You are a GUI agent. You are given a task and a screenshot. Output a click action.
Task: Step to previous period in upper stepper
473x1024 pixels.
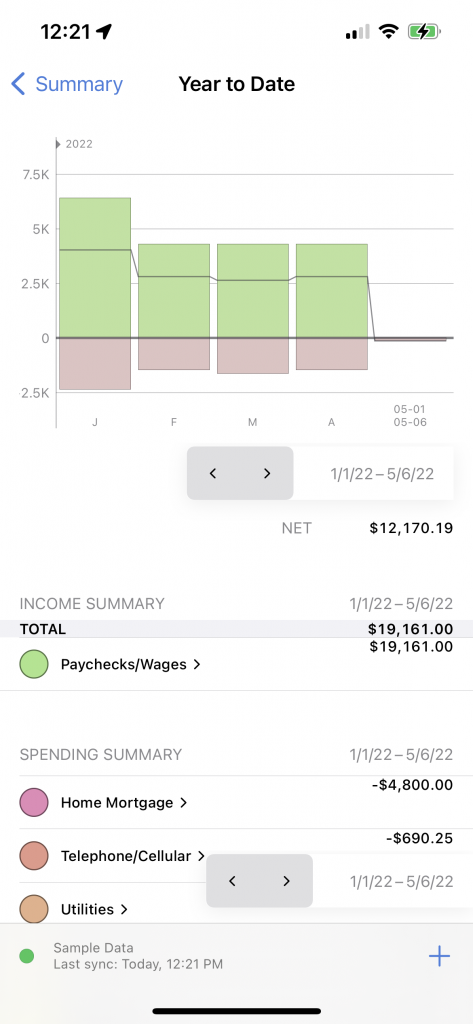pos(213,473)
